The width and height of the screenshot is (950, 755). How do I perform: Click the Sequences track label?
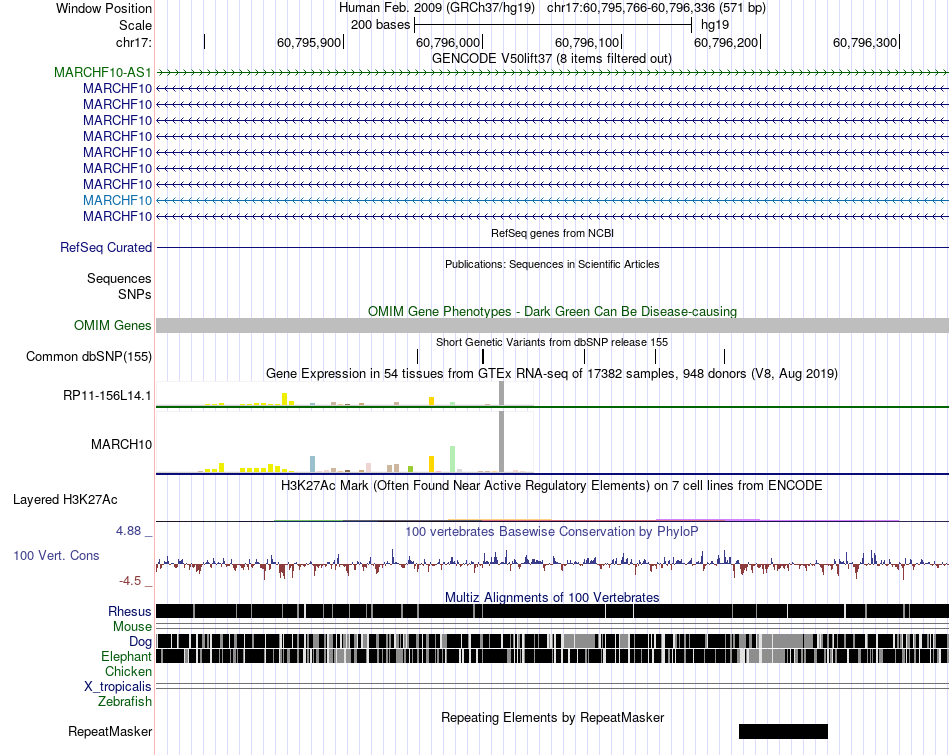tap(119, 279)
